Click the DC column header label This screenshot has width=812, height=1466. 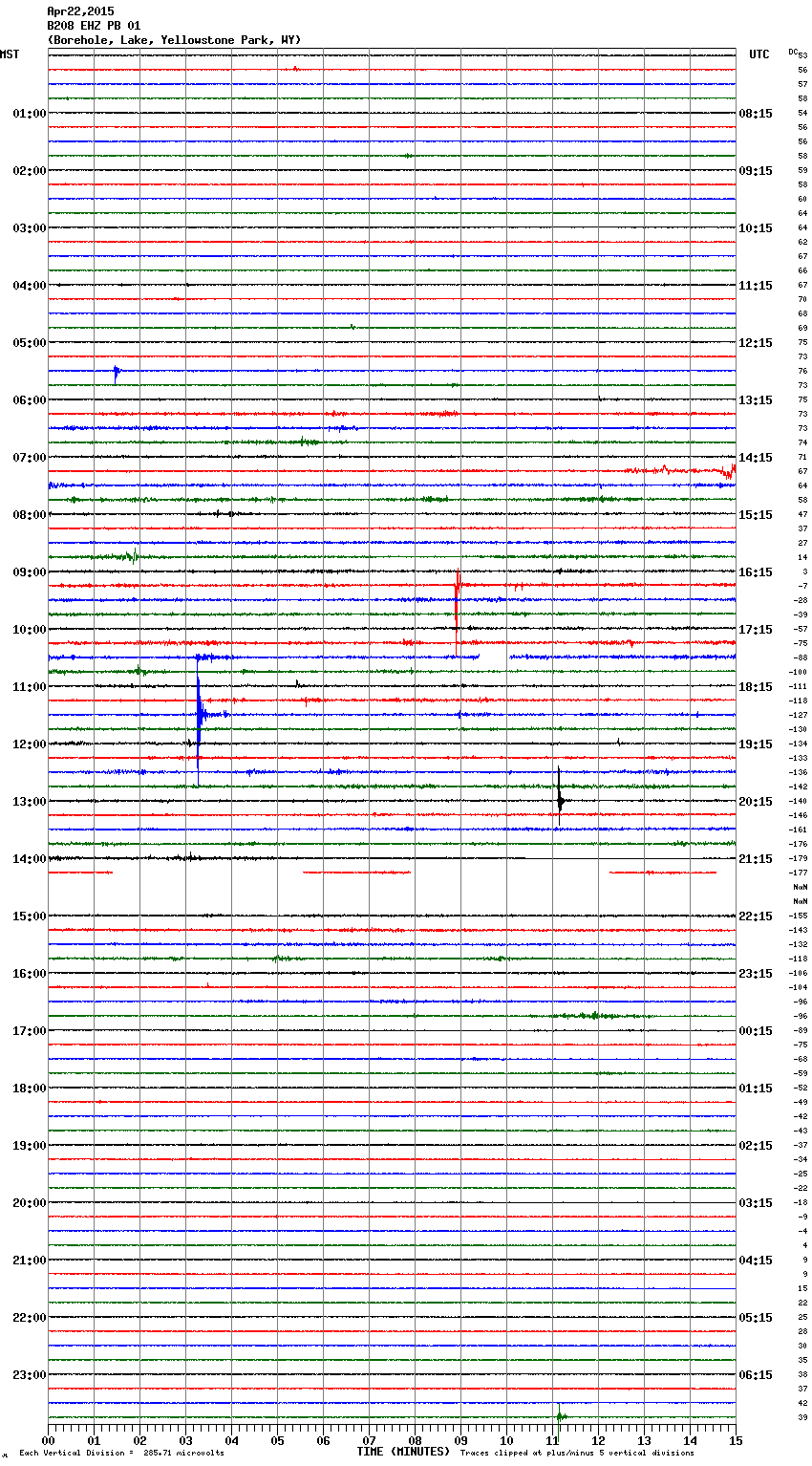[792, 52]
